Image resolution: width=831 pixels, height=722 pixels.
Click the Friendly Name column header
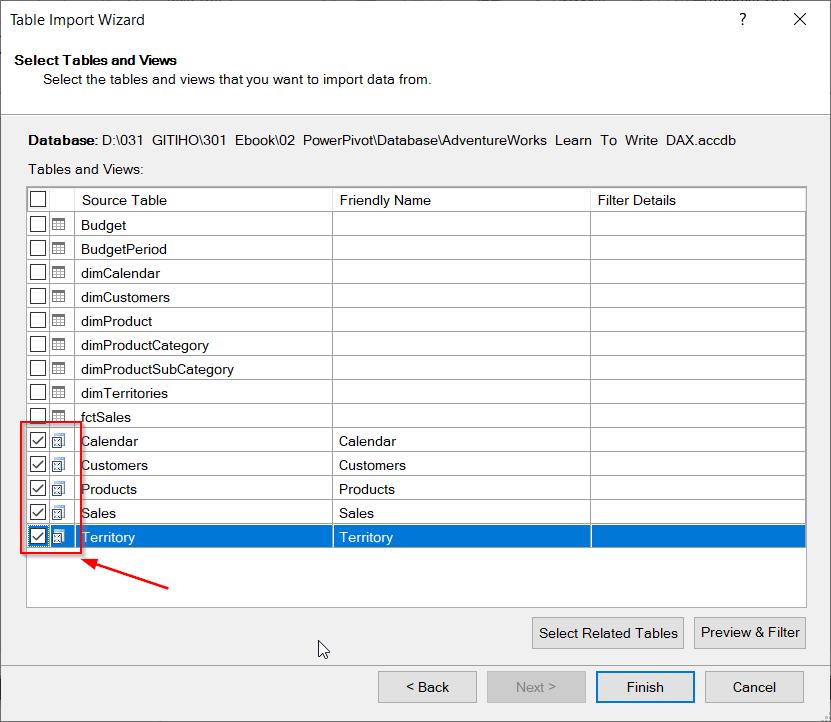click(461, 200)
